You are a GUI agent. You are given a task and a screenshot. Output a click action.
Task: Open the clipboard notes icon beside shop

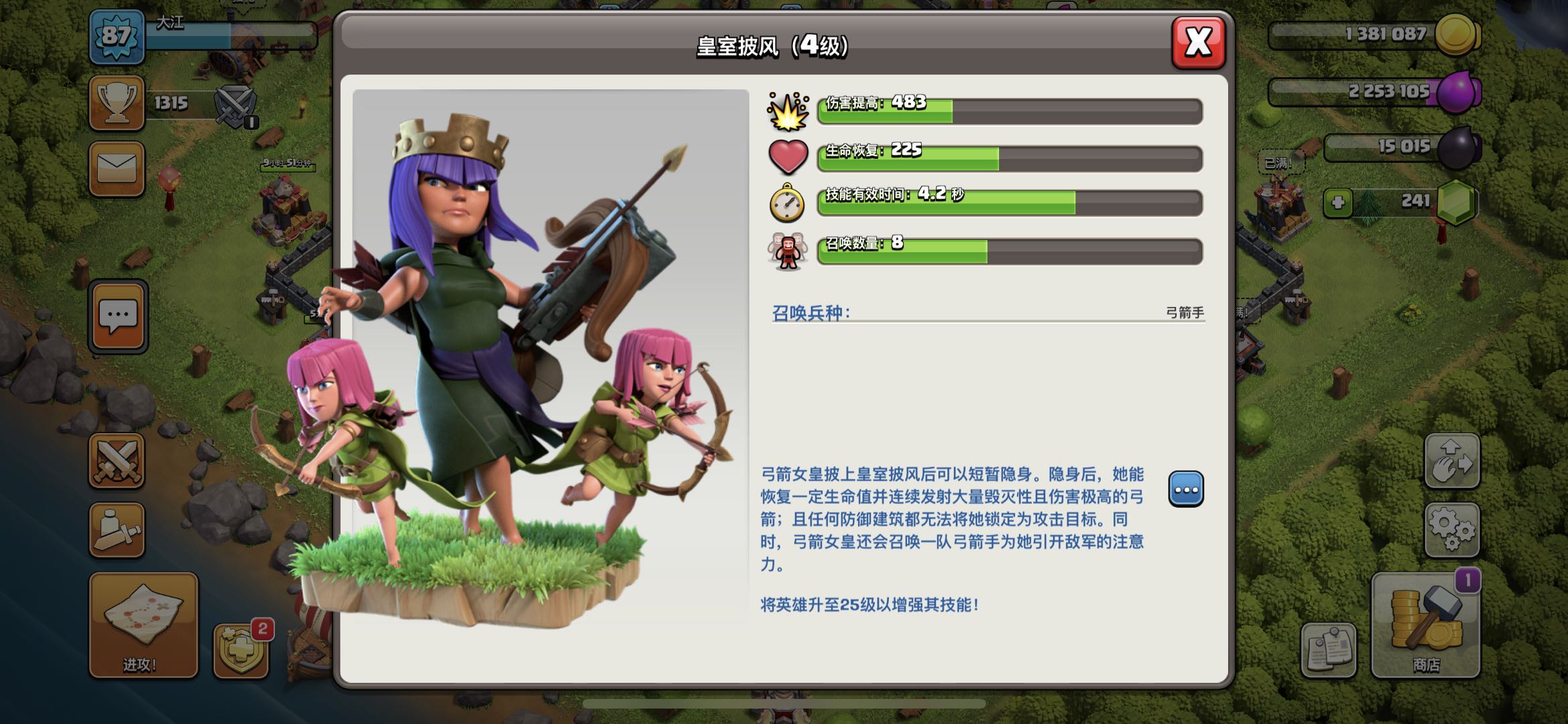(1329, 650)
